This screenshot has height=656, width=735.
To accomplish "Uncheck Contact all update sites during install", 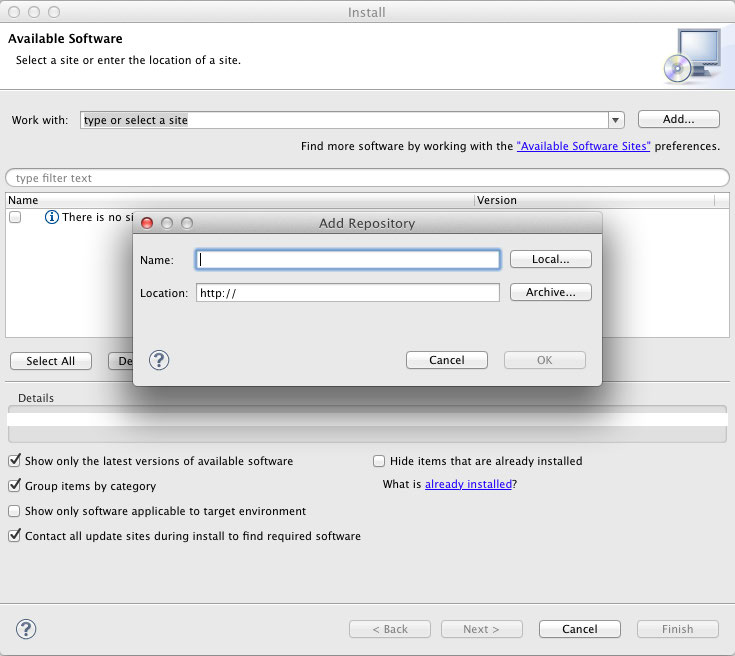I will point(15,536).
